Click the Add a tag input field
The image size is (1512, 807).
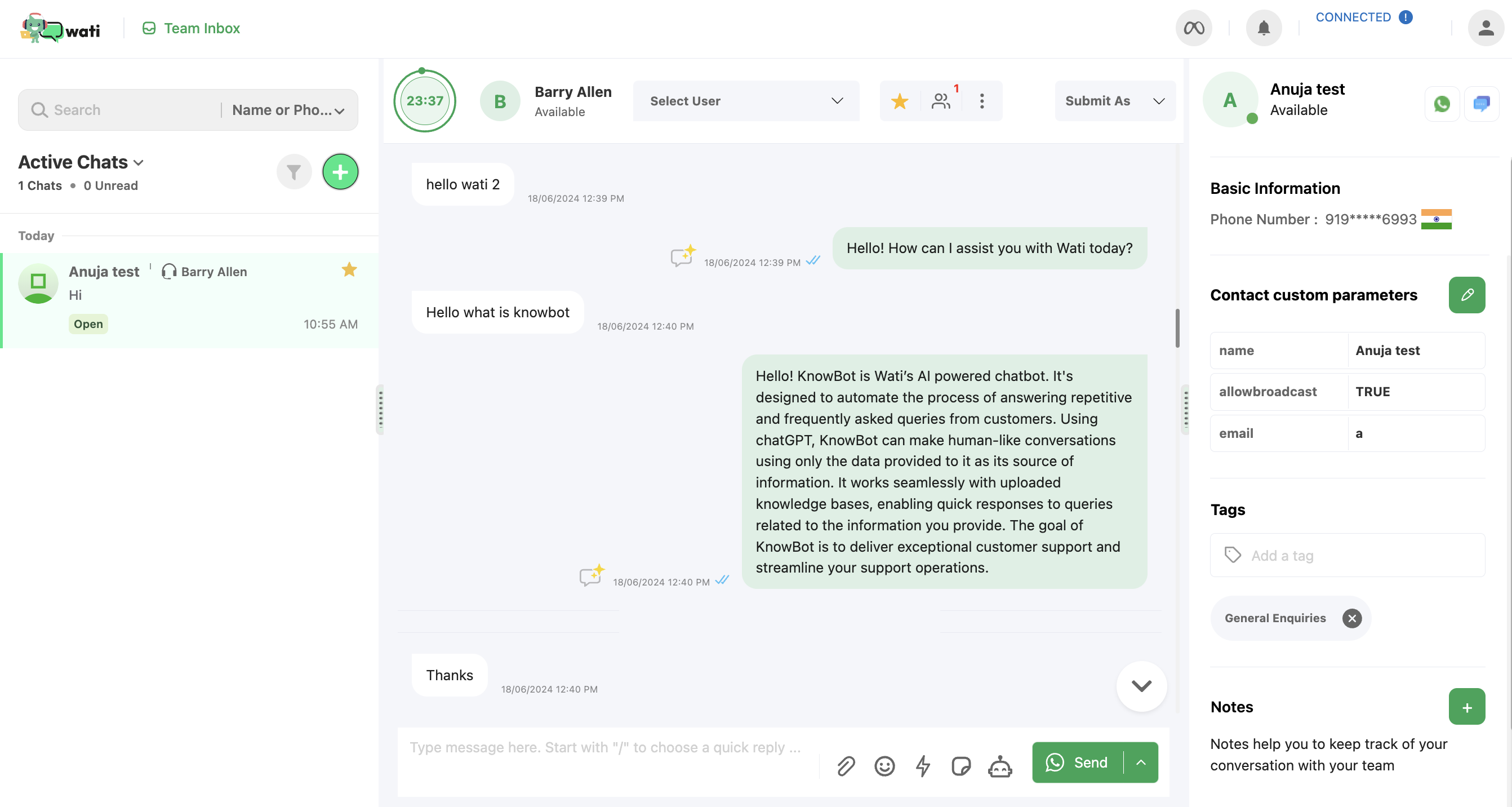(1347, 555)
